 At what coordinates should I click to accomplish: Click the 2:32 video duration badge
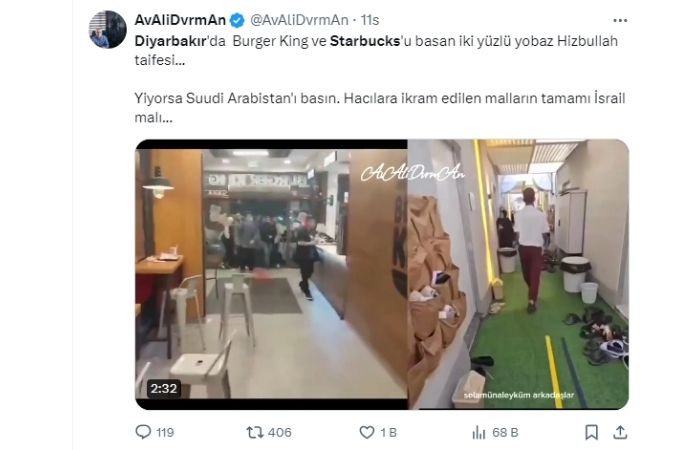point(164,388)
